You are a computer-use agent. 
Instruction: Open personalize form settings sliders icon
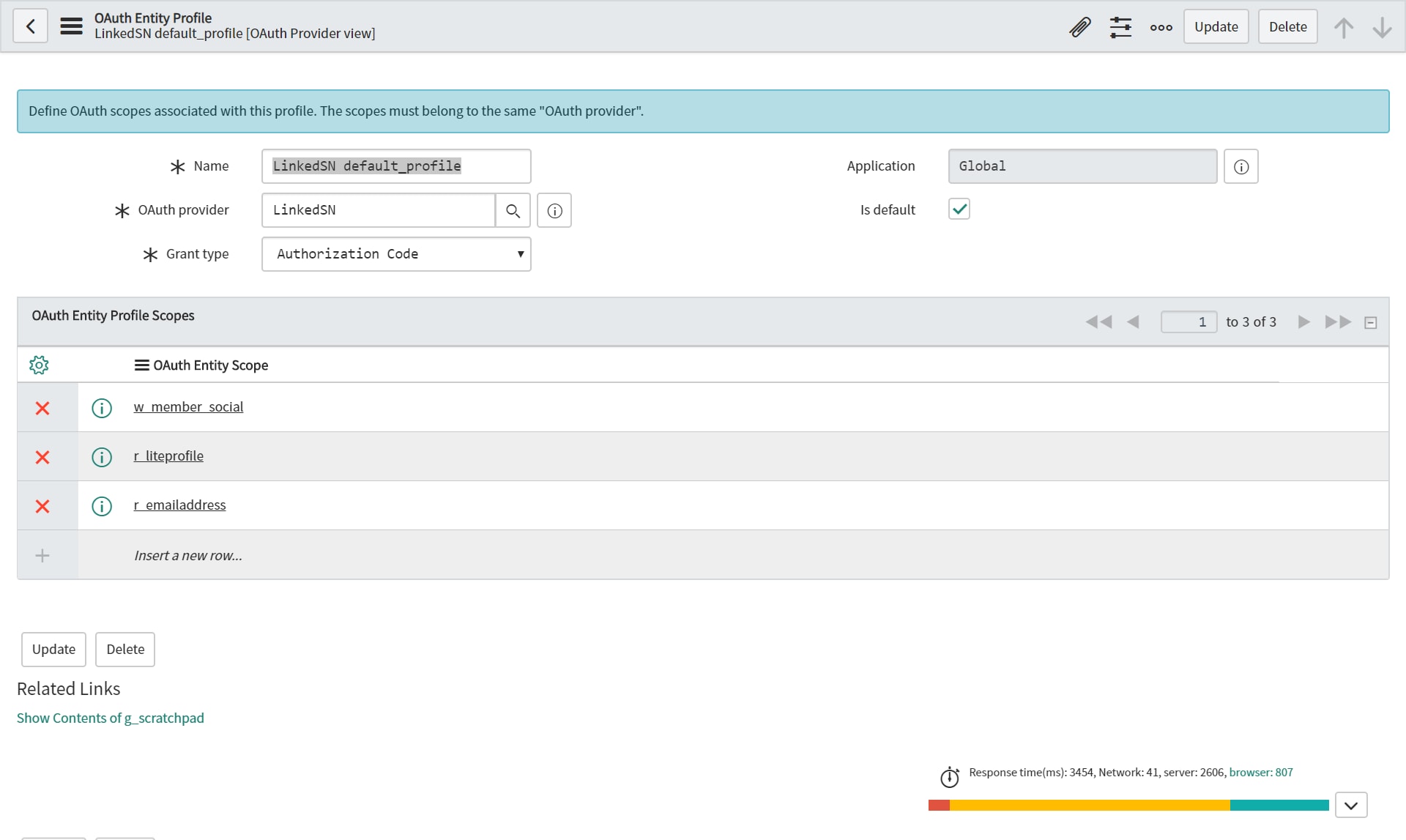[x=1120, y=27]
